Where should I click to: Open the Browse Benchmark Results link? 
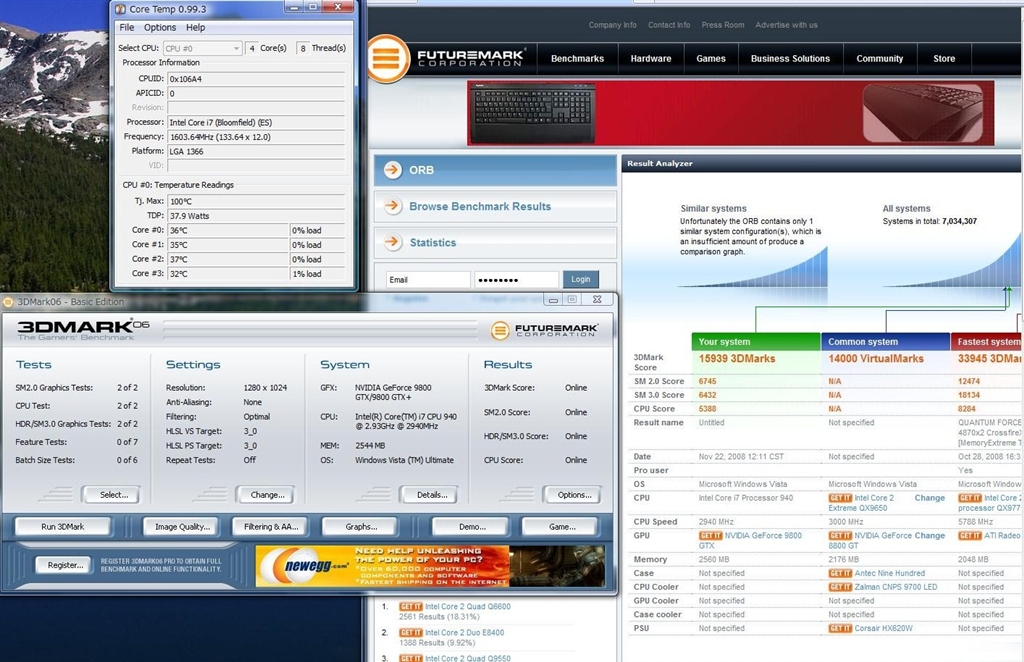pyautogui.click(x=480, y=206)
